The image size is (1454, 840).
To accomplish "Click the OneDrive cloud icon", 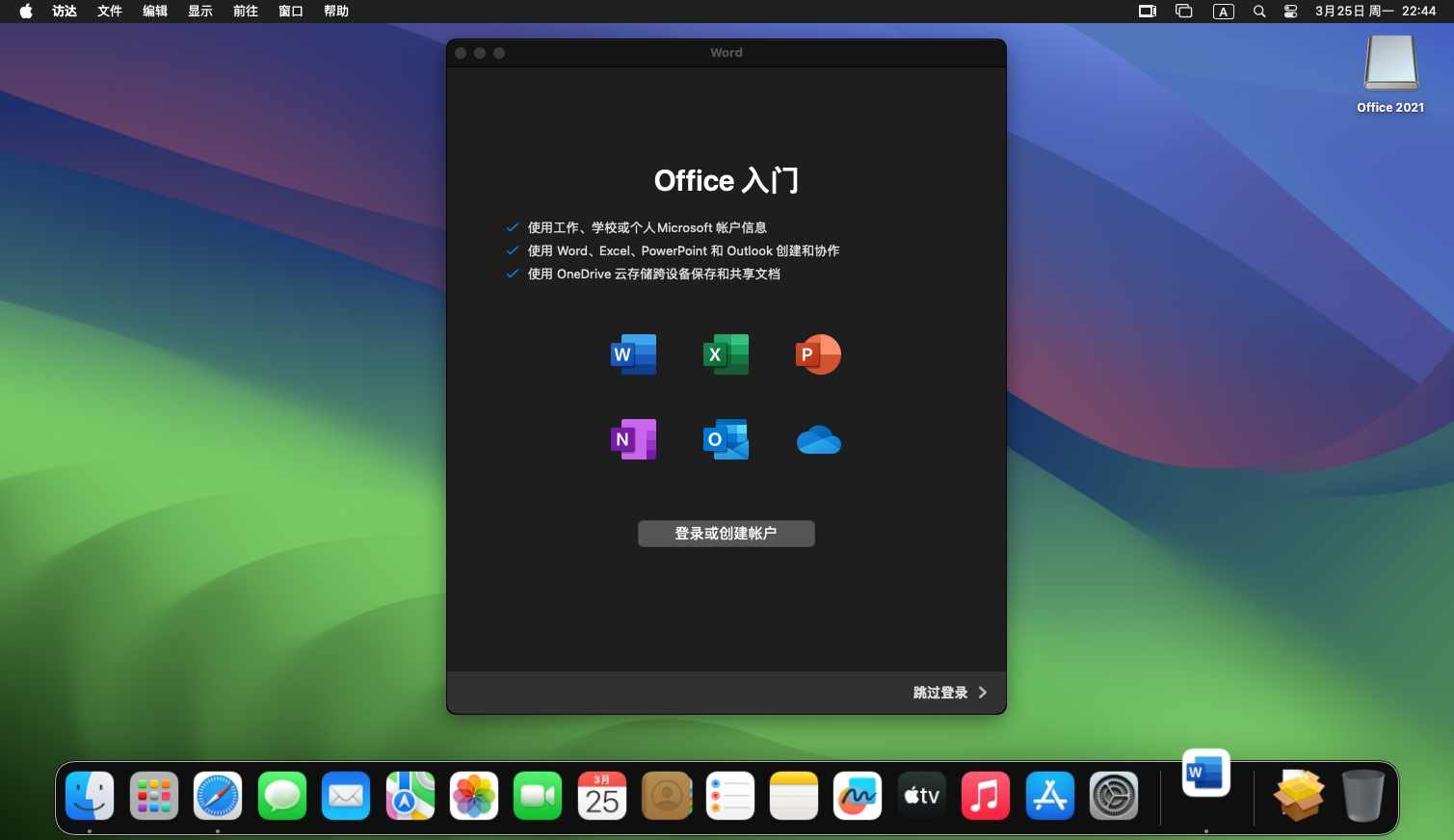I will (819, 440).
